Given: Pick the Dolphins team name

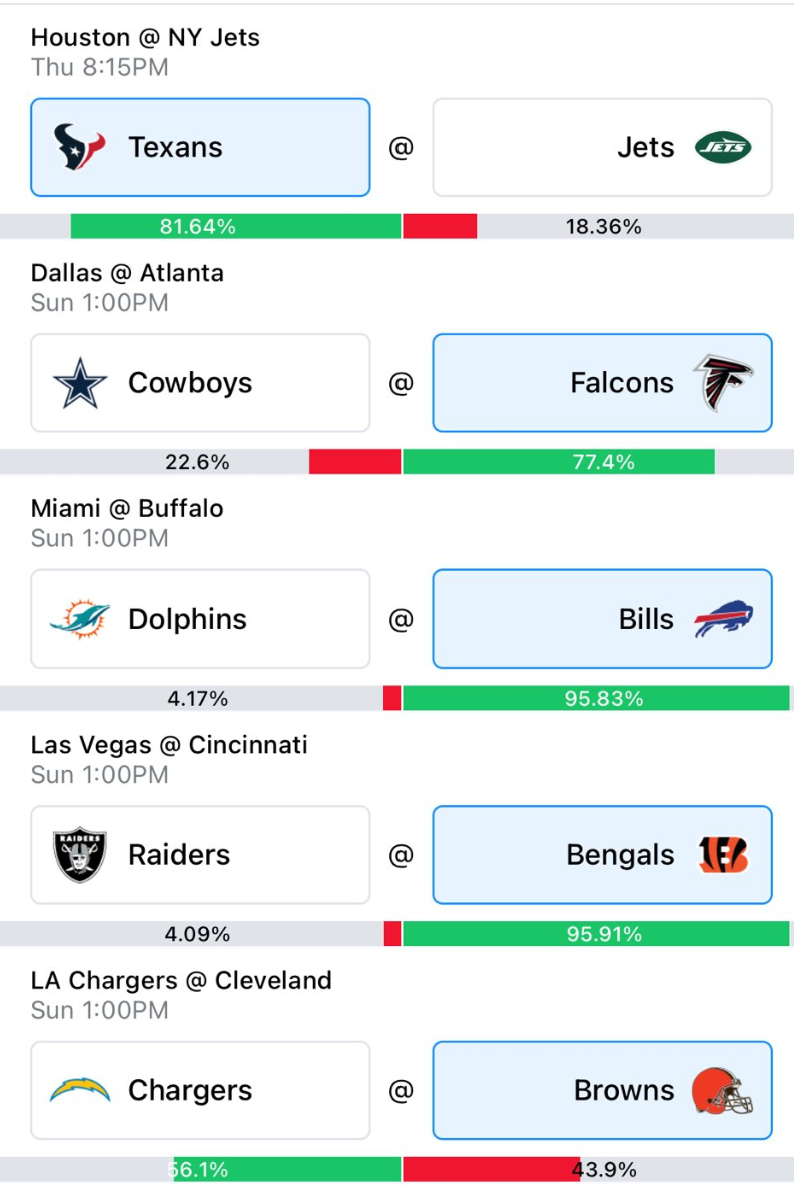Looking at the screenshot, I should (x=187, y=619).
